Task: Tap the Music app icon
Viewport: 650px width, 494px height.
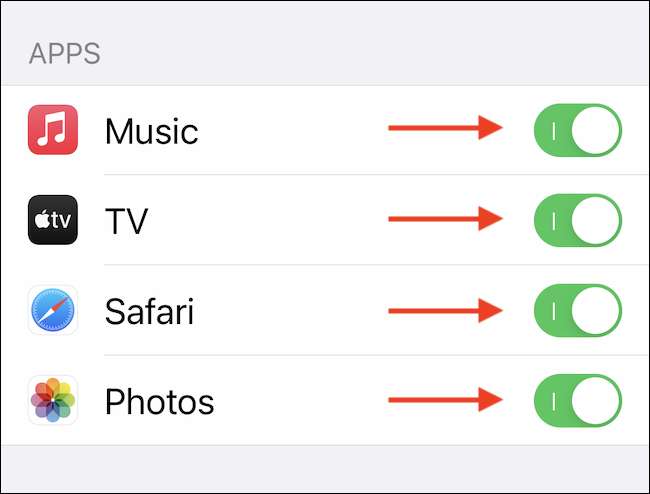Action: coord(53,131)
